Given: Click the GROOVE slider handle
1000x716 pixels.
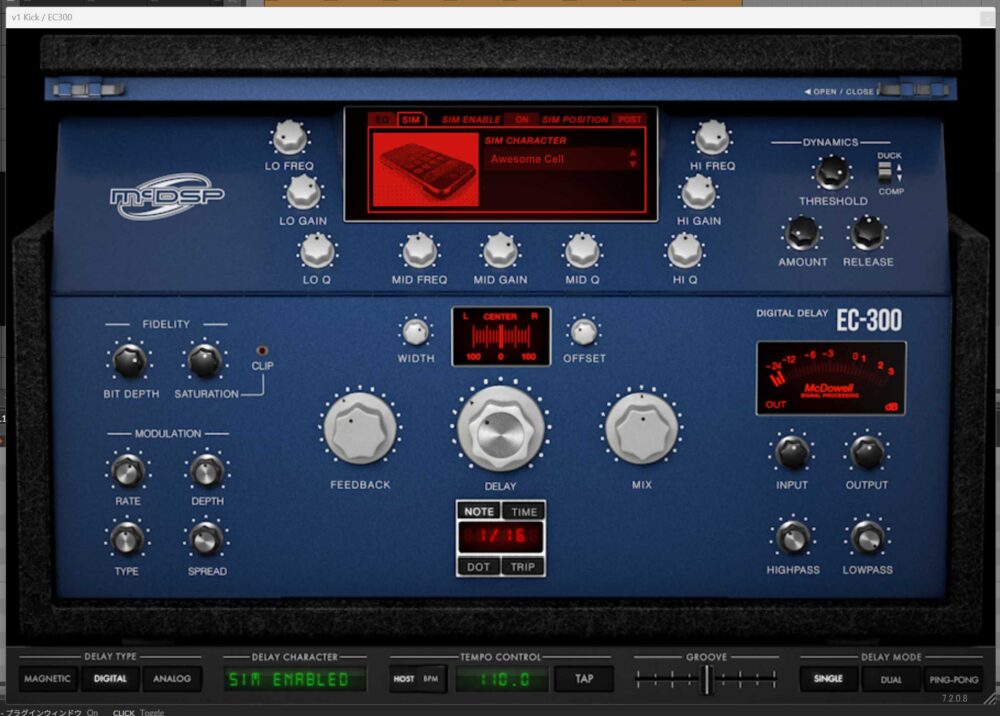Looking at the screenshot, I should [706, 679].
